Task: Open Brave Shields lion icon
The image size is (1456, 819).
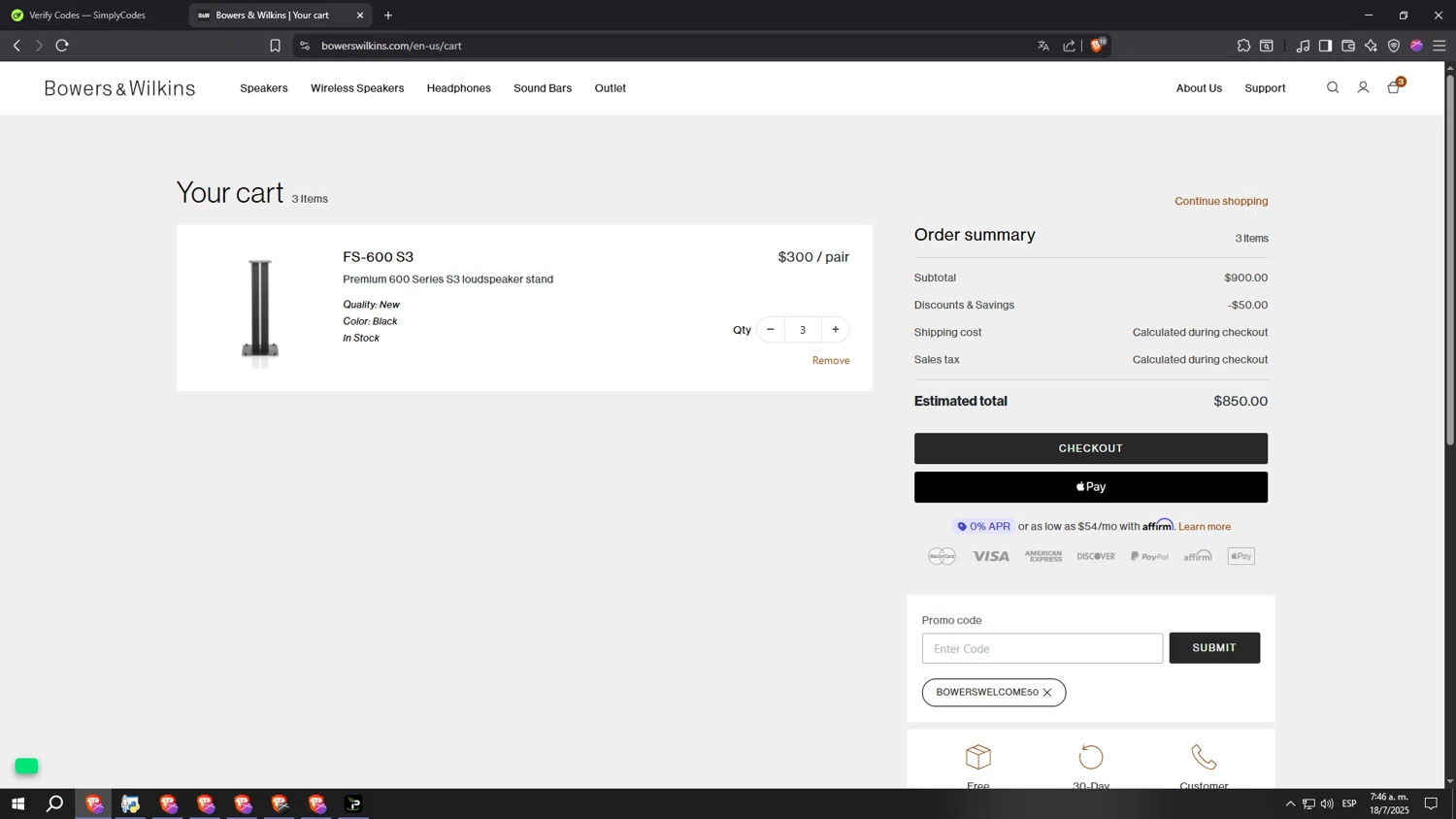Action: click(1098, 46)
